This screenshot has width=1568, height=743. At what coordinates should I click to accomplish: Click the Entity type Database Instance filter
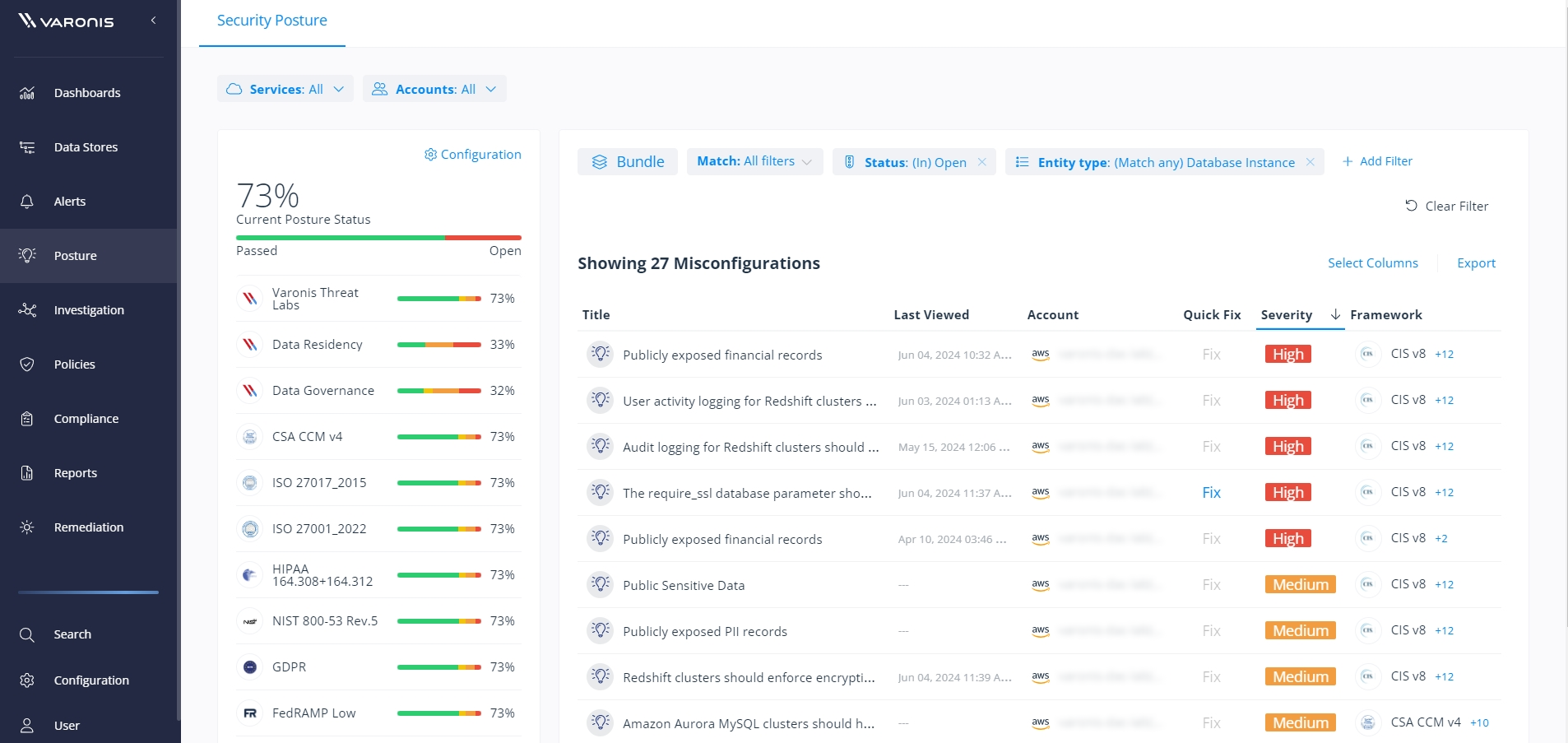click(x=1165, y=162)
